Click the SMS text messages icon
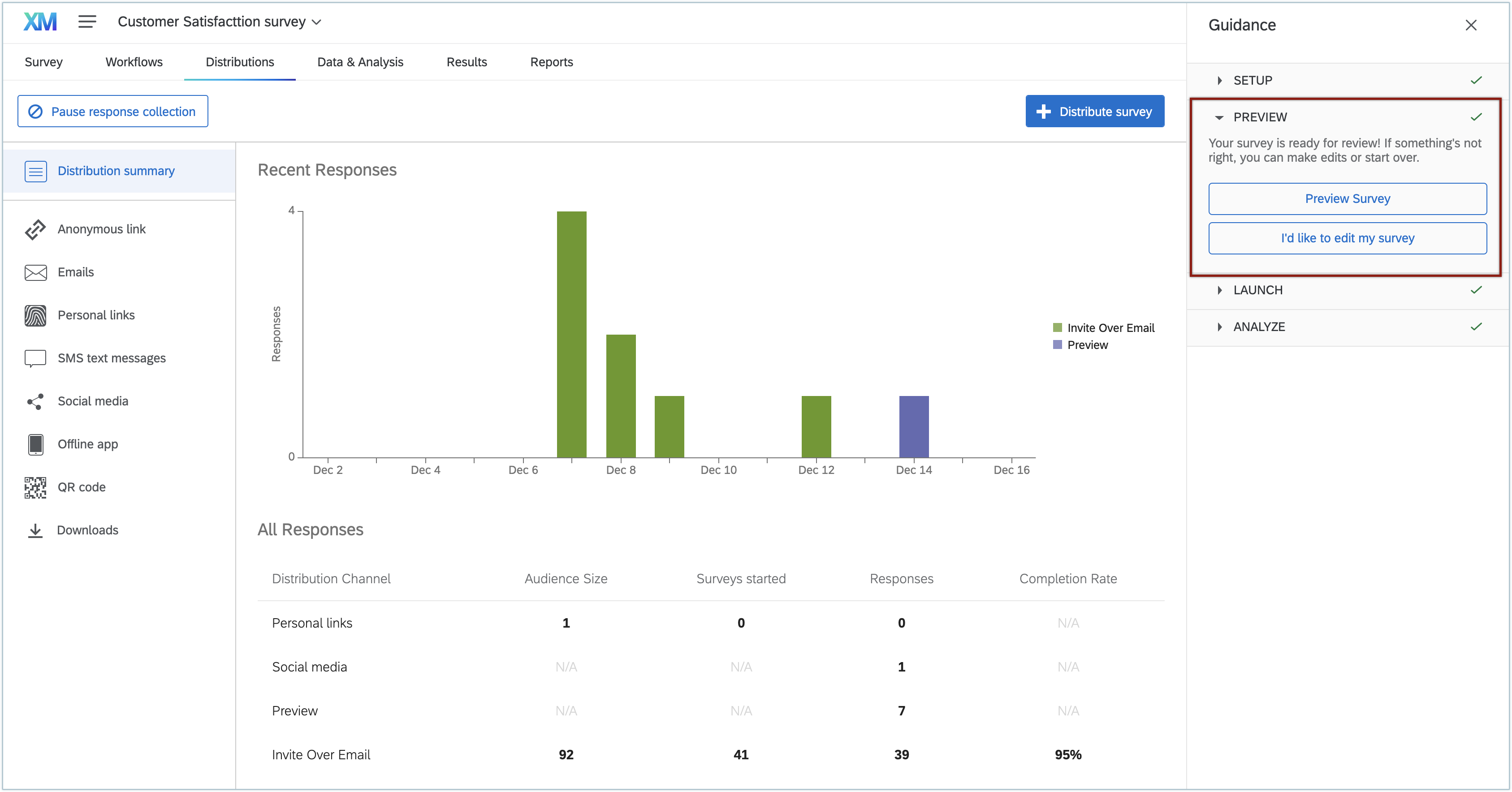 pyautogui.click(x=35, y=358)
